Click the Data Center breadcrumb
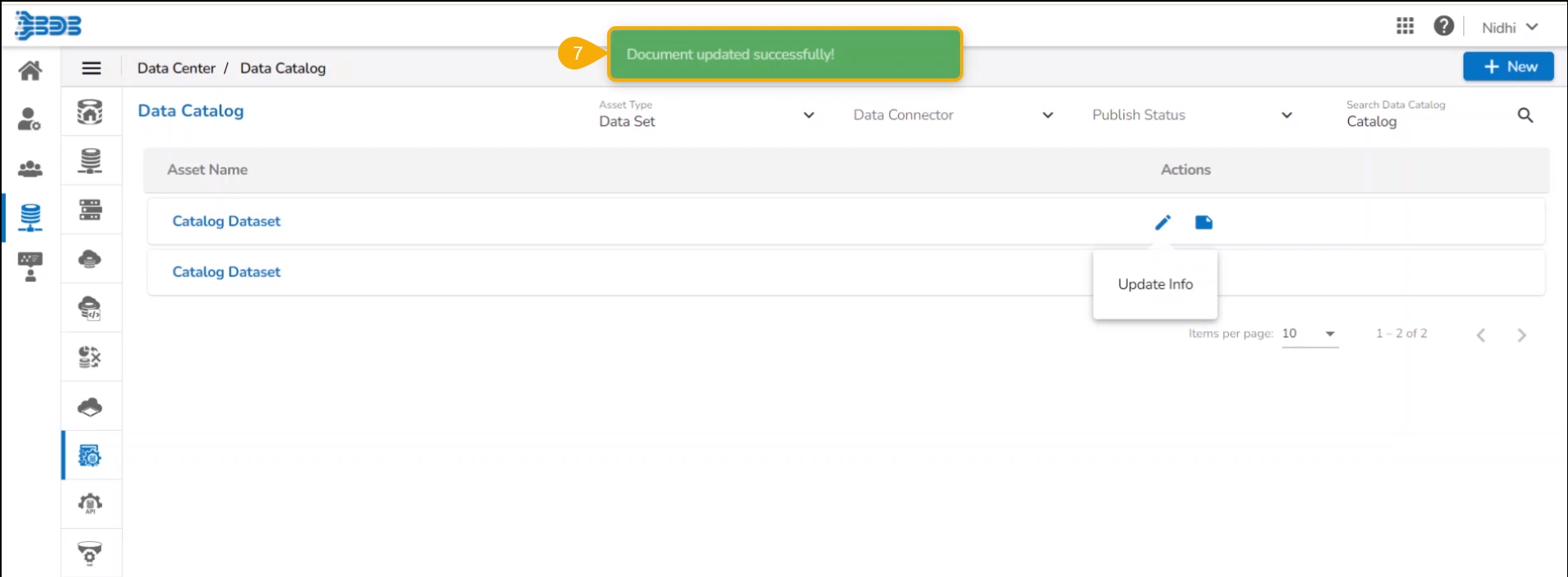1568x577 pixels. click(x=176, y=68)
